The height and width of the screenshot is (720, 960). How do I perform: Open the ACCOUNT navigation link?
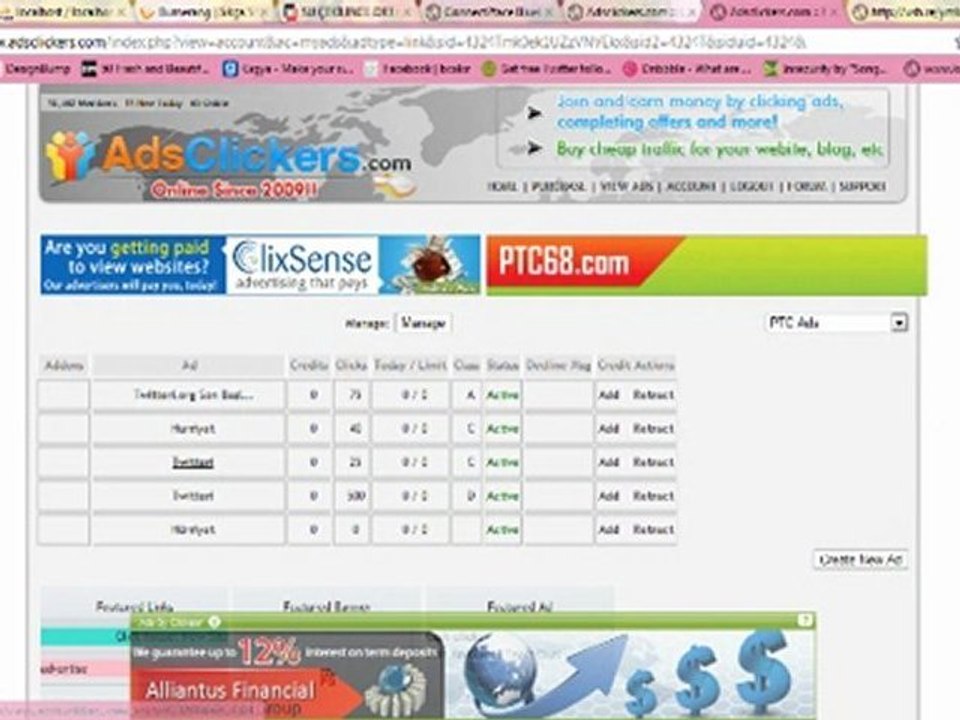coord(691,186)
